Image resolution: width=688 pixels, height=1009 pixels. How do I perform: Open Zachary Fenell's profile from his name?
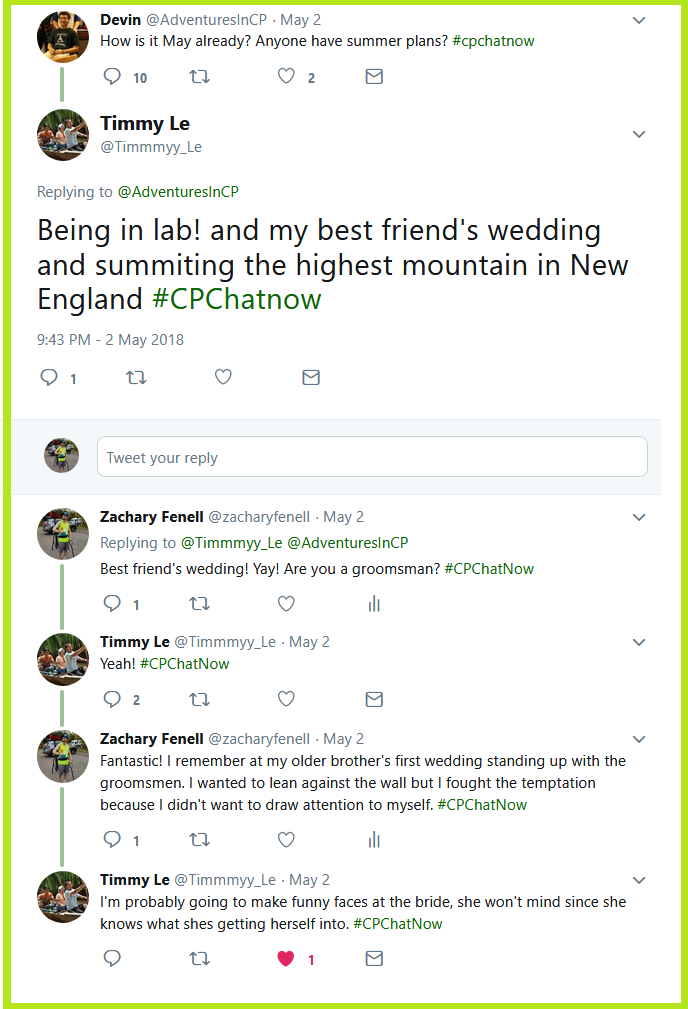151,517
